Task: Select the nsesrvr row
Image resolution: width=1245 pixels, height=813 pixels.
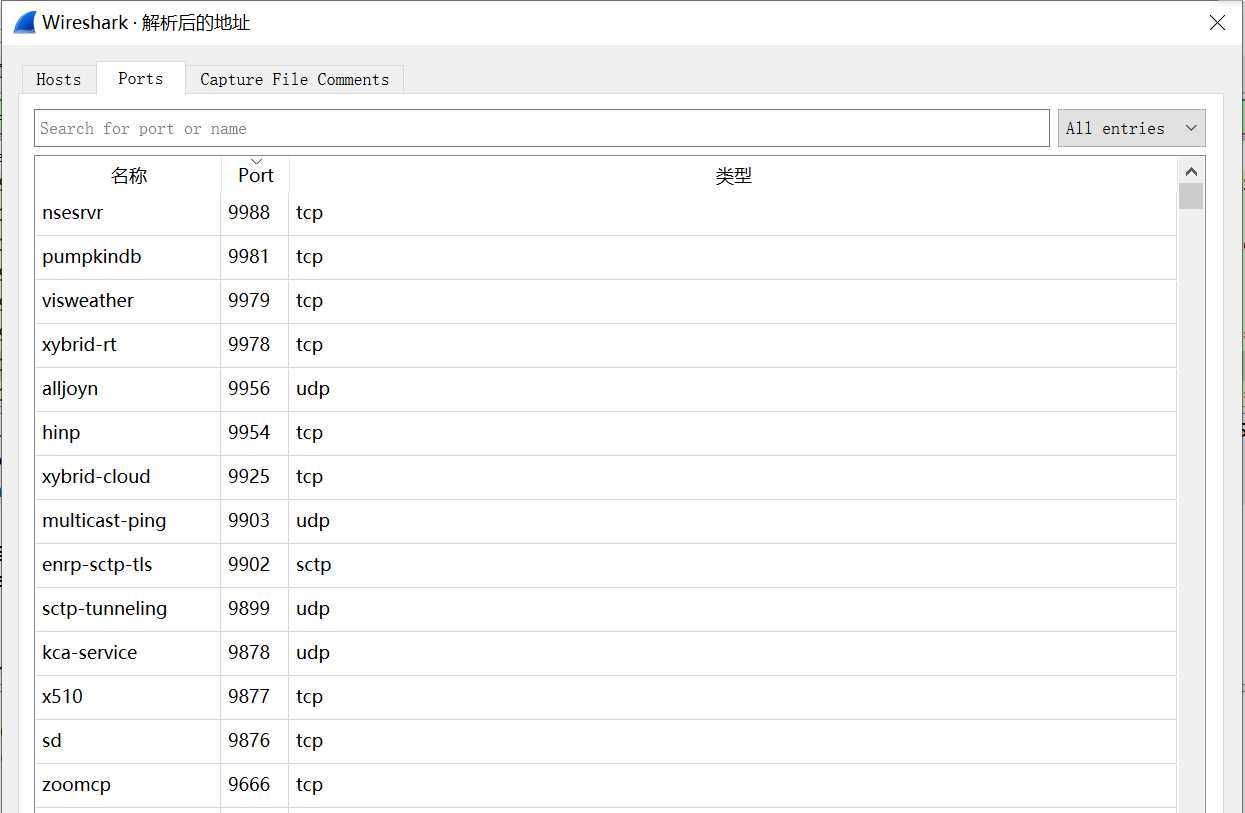Action: pos(72,213)
